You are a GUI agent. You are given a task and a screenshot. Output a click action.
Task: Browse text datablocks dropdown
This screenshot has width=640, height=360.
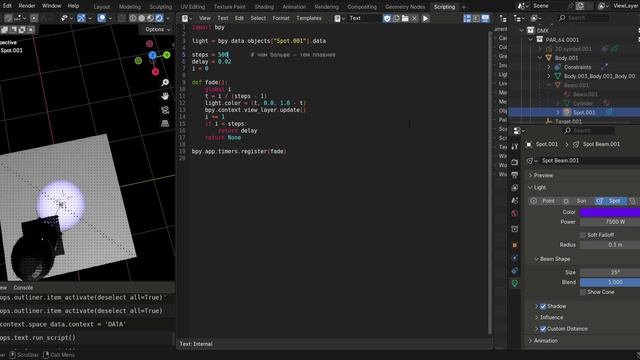(x=340, y=18)
